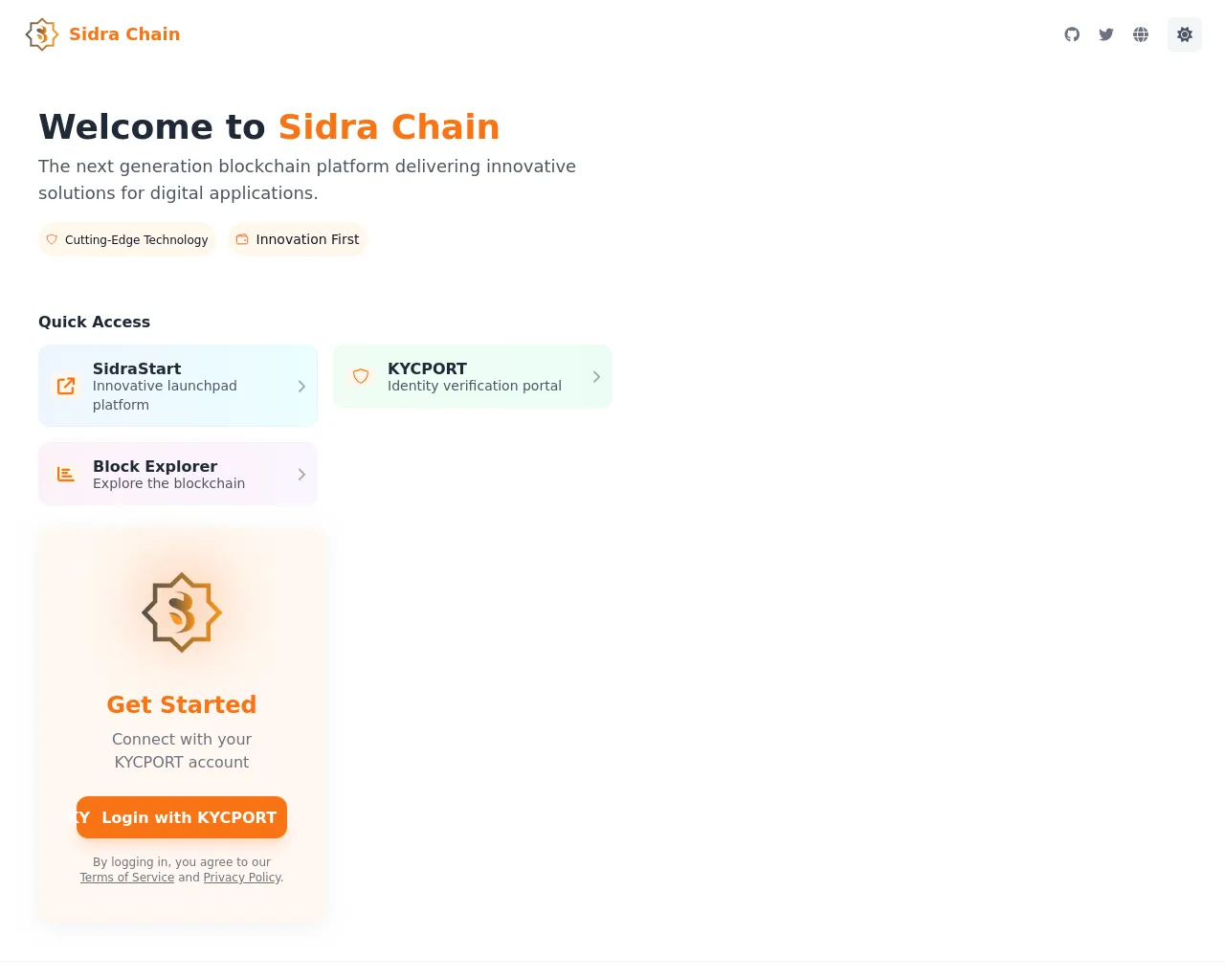Screen dimensions: 1225x980
Task: Click the large Sidra star logo
Action: click(182, 612)
